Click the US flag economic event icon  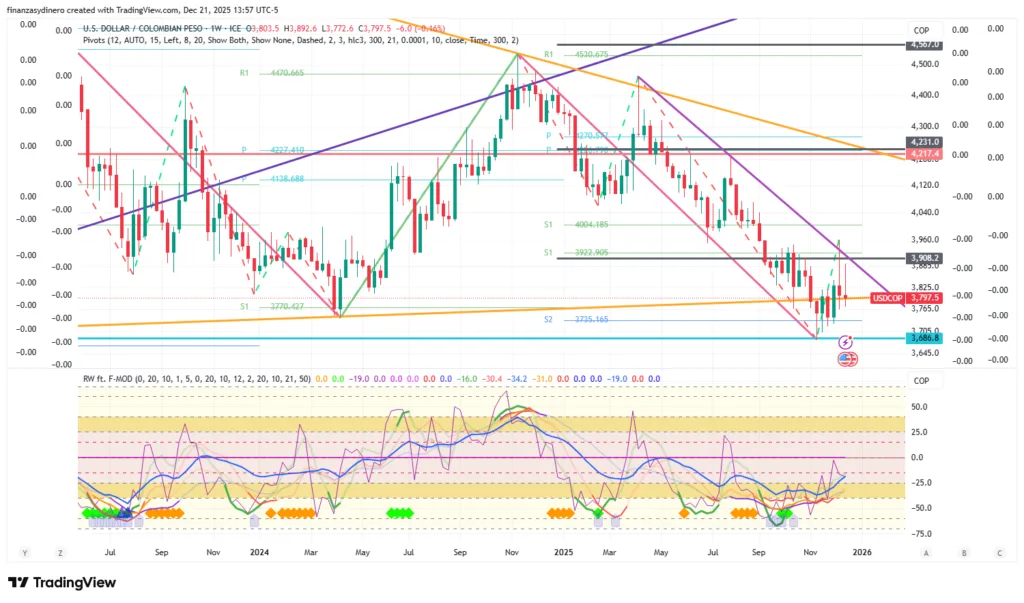point(847,359)
